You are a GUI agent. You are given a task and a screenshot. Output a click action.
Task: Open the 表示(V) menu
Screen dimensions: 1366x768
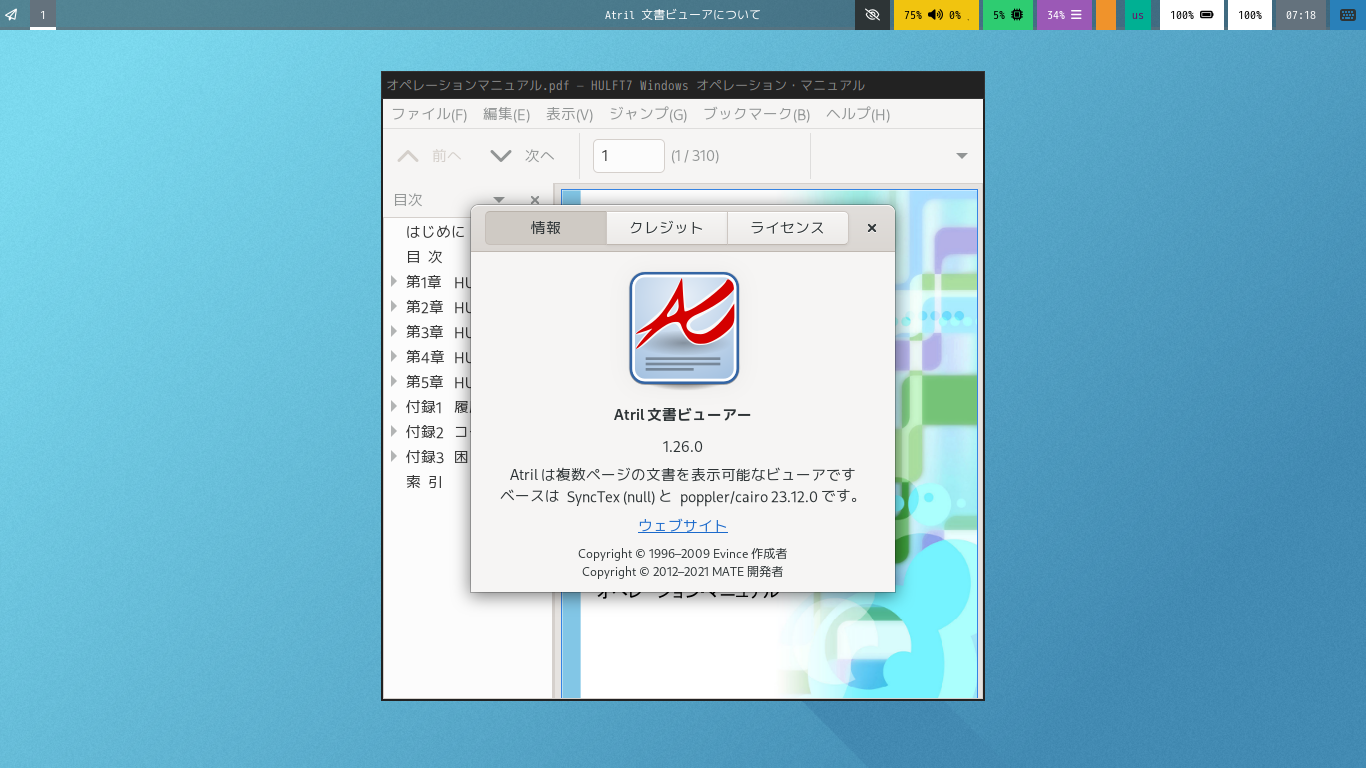569,114
